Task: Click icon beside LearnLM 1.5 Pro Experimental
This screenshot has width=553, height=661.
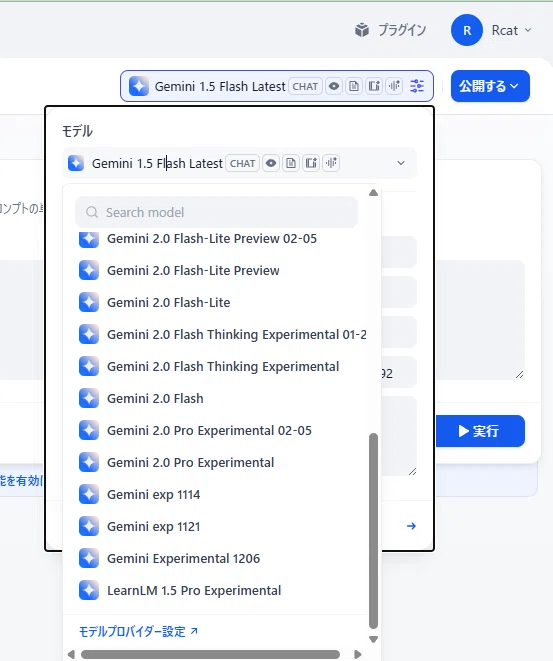Action: coord(89,591)
